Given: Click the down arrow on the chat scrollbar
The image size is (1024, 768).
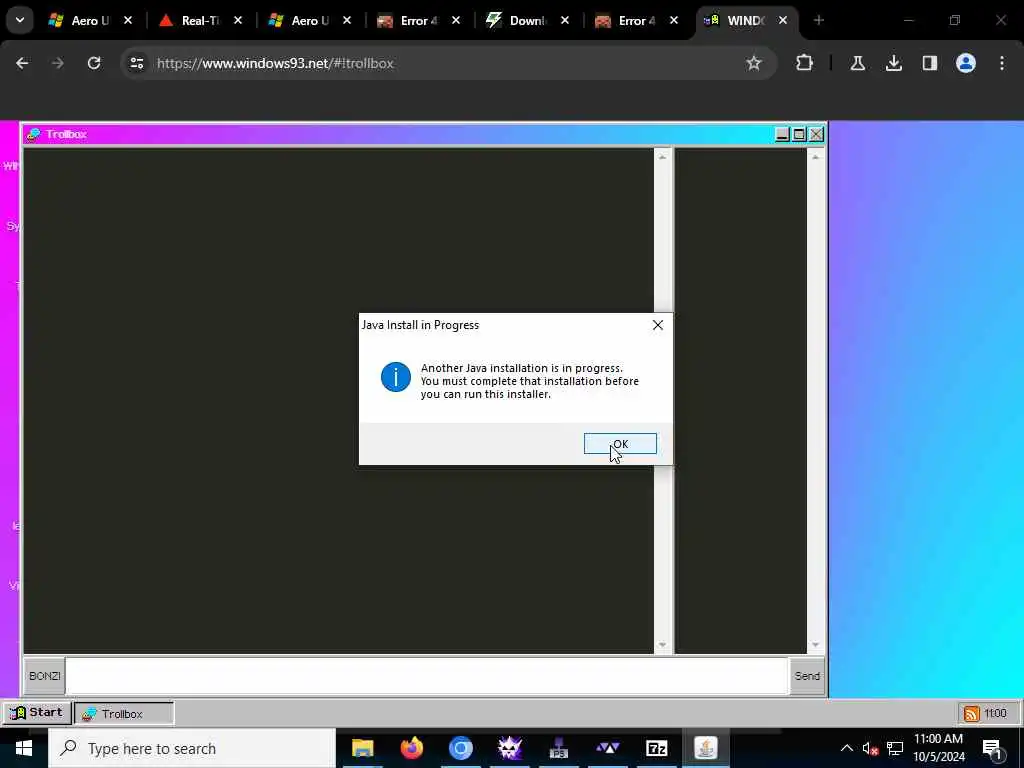Looking at the screenshot, I should click(x=662, y=645).
